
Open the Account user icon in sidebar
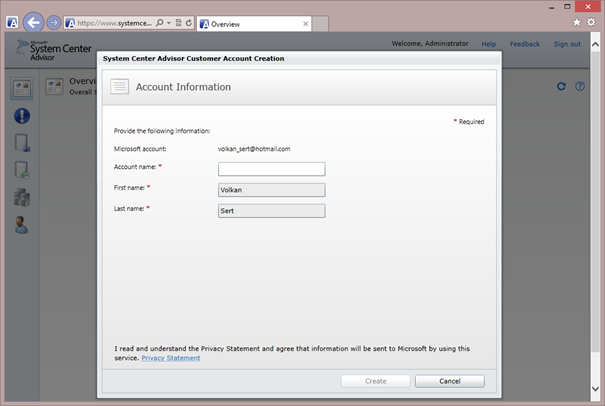21,225
